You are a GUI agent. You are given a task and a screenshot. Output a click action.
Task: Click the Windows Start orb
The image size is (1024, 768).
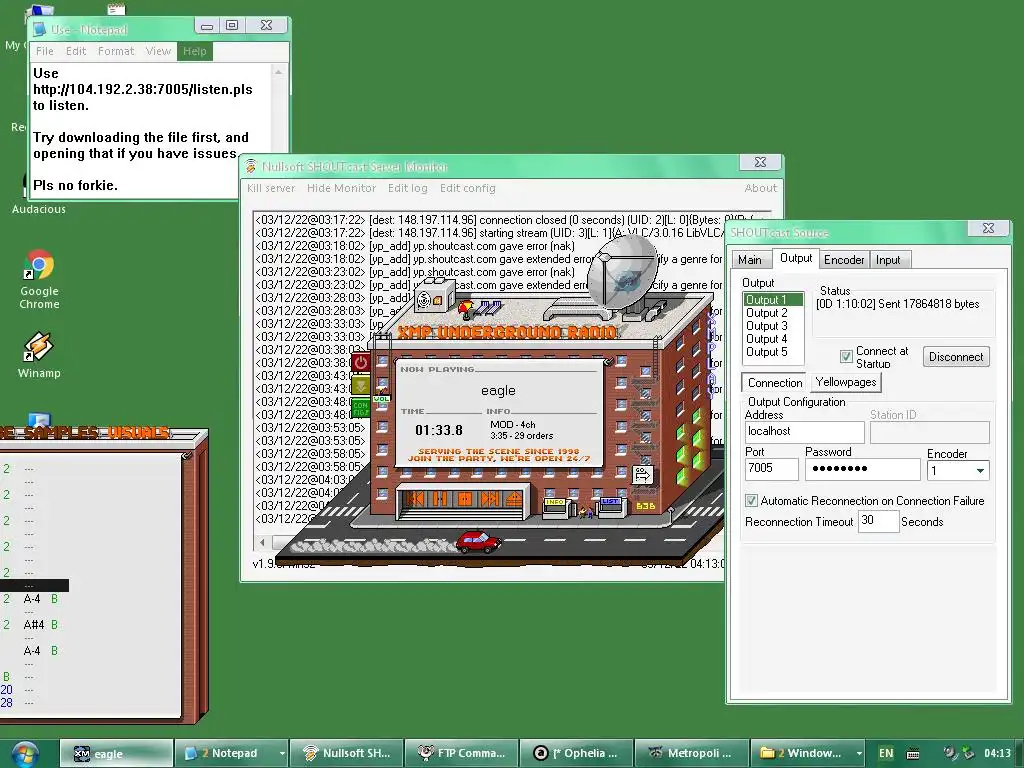pos(25,754)
